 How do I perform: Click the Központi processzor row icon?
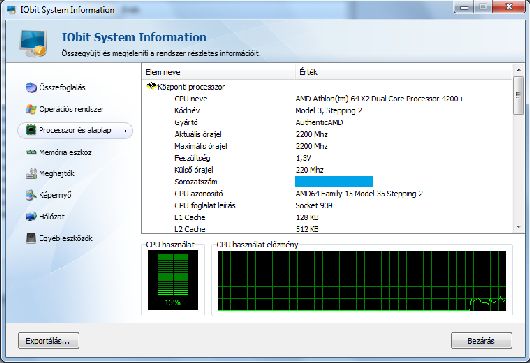(x=151, y=87)
